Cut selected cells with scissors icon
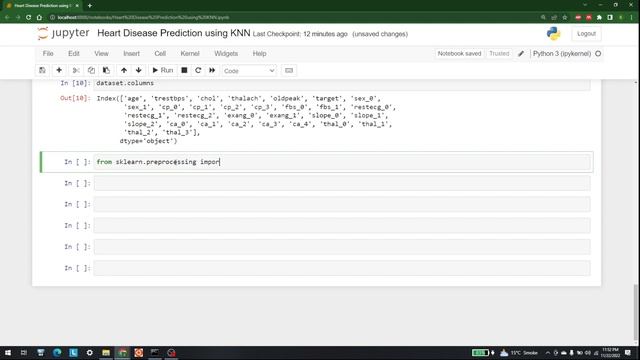This screenshot has height=360, width=640. (76, 70)
